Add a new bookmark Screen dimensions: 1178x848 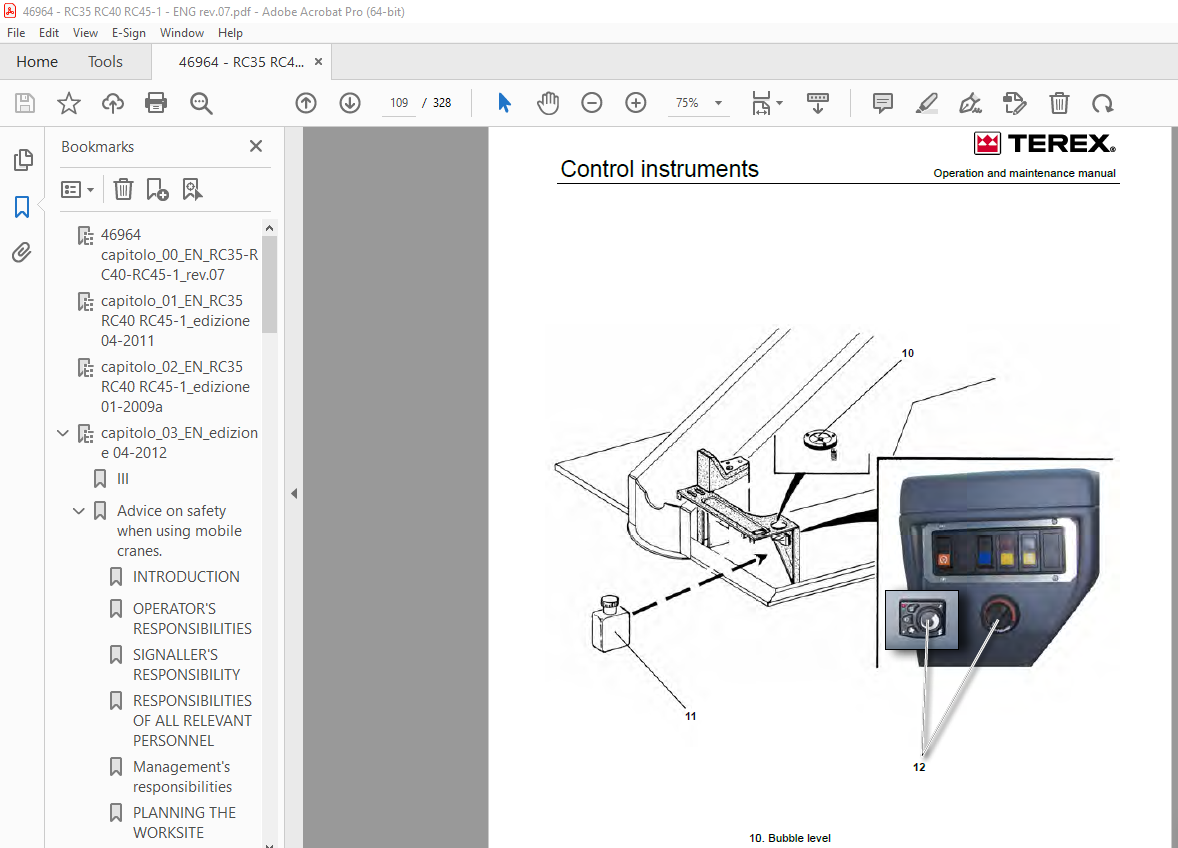157,189
